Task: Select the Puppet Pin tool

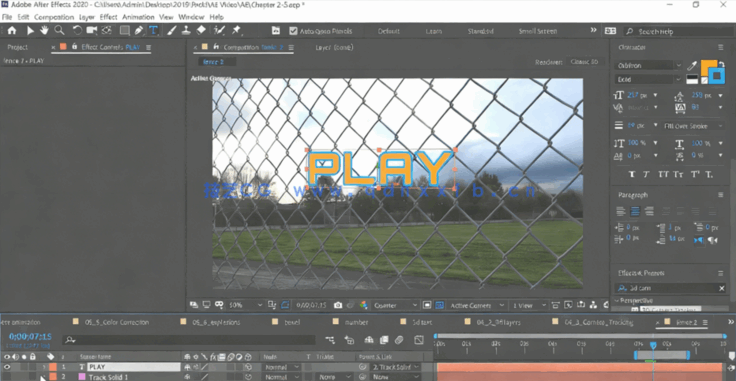Action: pos(236,30)
